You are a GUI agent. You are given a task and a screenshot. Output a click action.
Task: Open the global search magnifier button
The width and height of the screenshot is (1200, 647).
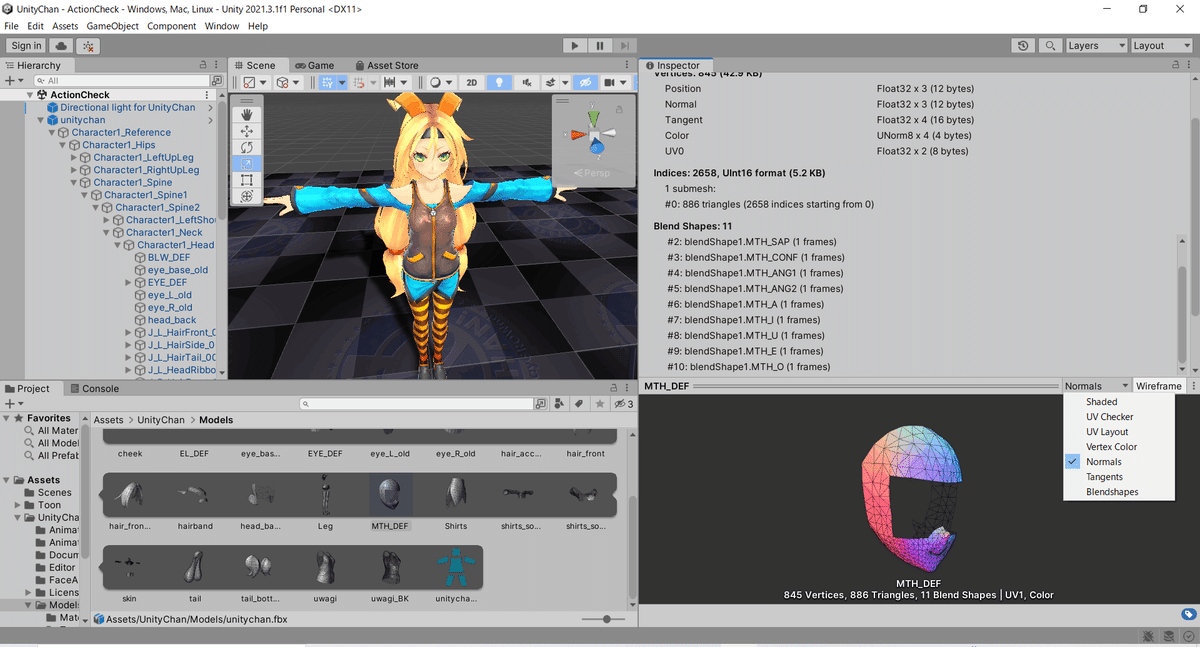(1049, 46)
